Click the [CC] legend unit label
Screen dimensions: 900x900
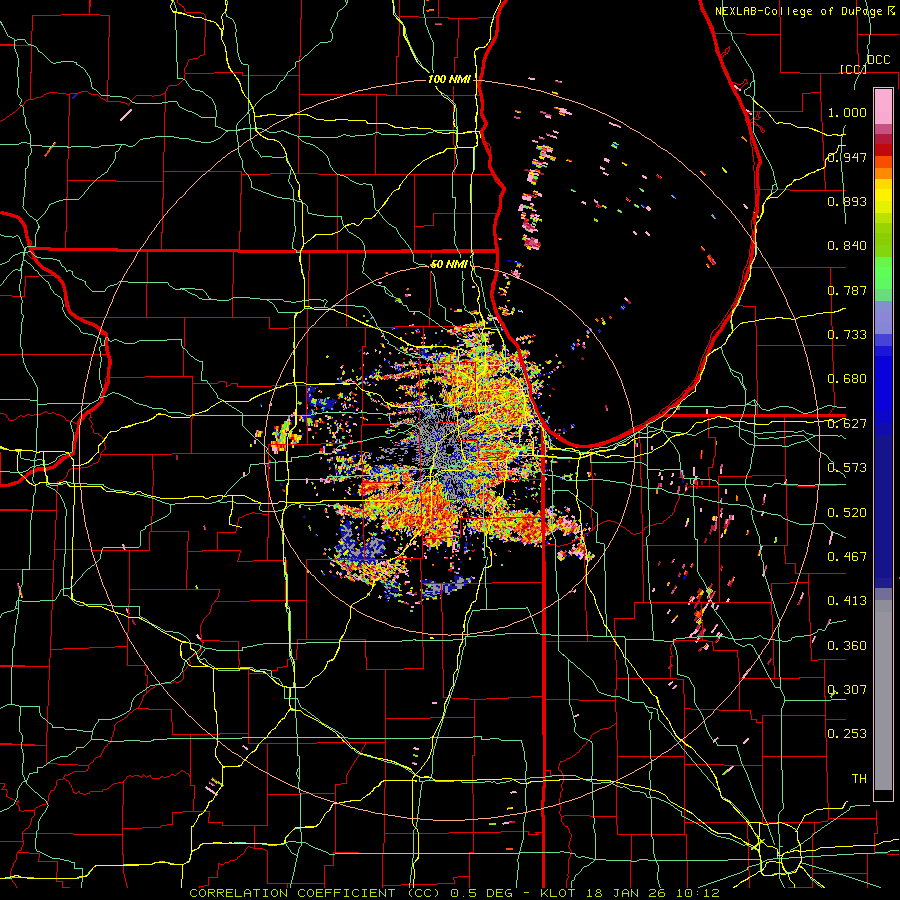[x=853, y=69]
